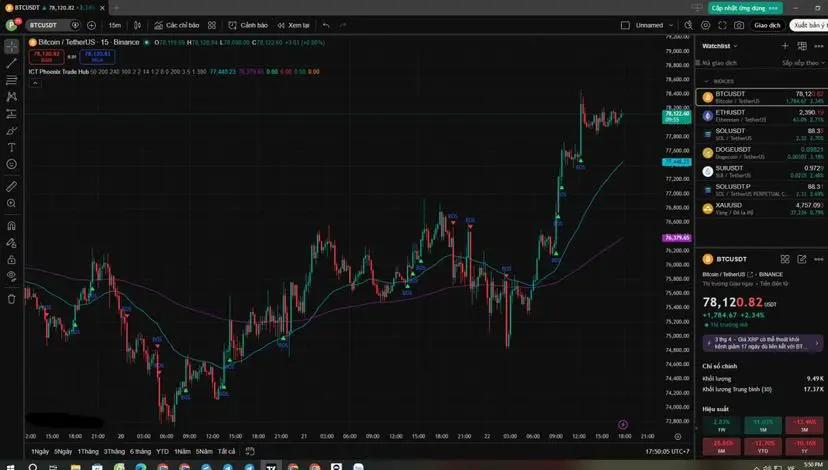This screenshot has width=828, height=470.
Task: Open chart settings hexagon icon
Action: [705, 25]
